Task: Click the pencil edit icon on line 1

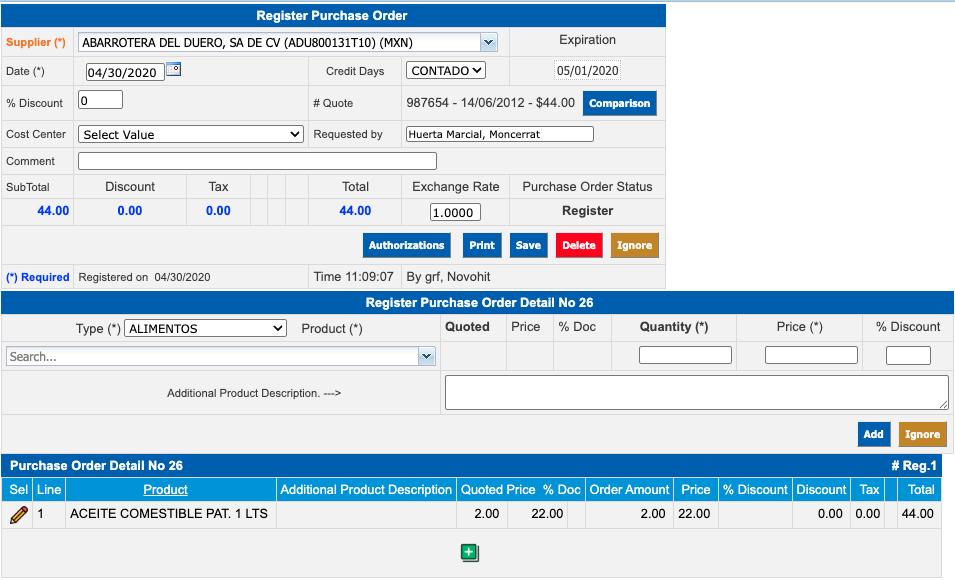Action: click(x=18, y=514)
